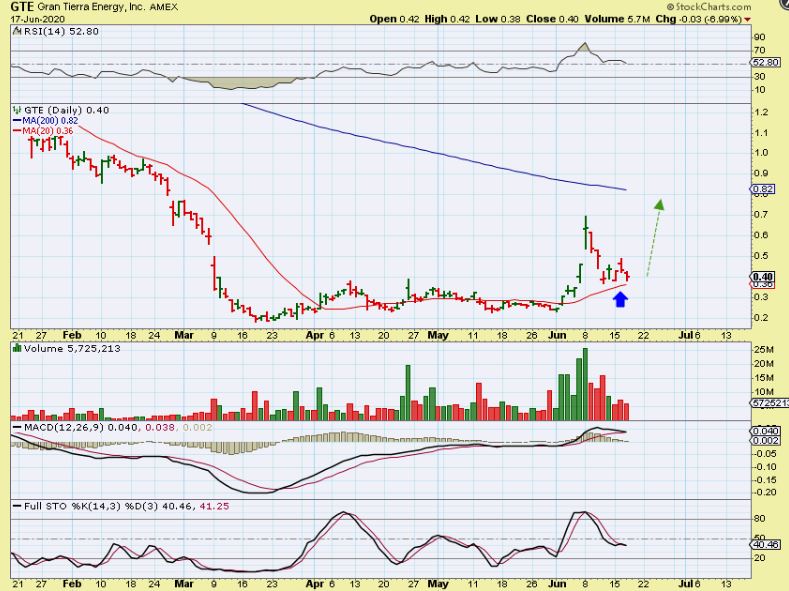The height and width of the screenshot is (591, 789).
Task: Click the 25M level on the volume axis
Action: coord(763,350)
